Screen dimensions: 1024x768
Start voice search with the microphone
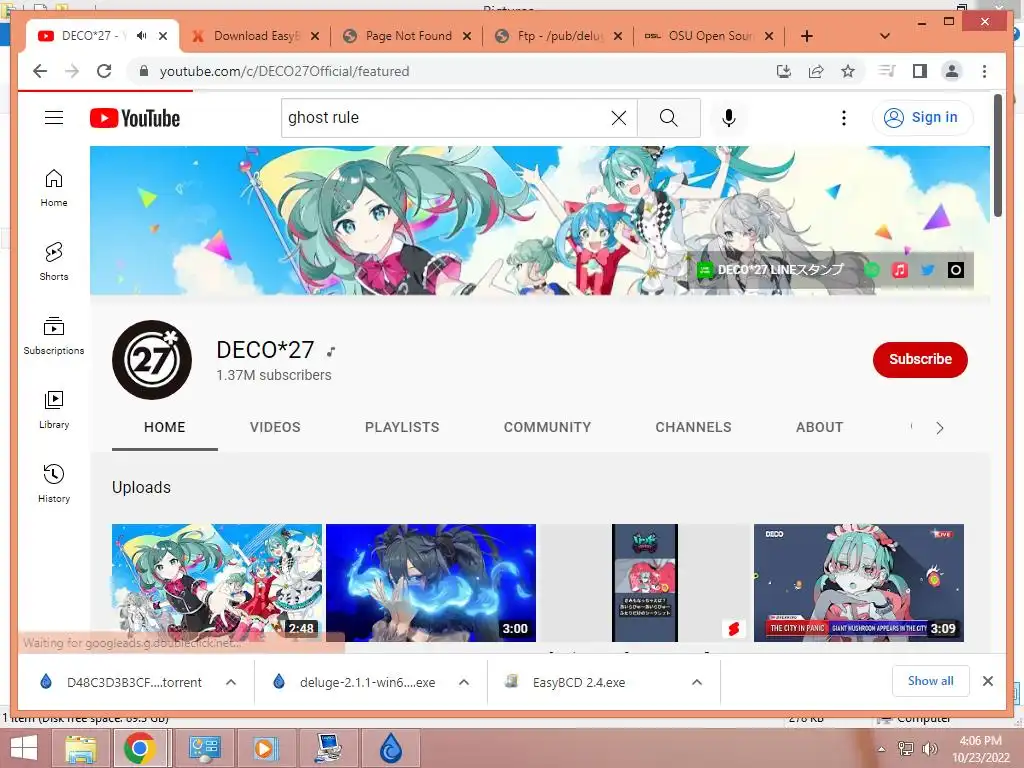click(729, 118)
